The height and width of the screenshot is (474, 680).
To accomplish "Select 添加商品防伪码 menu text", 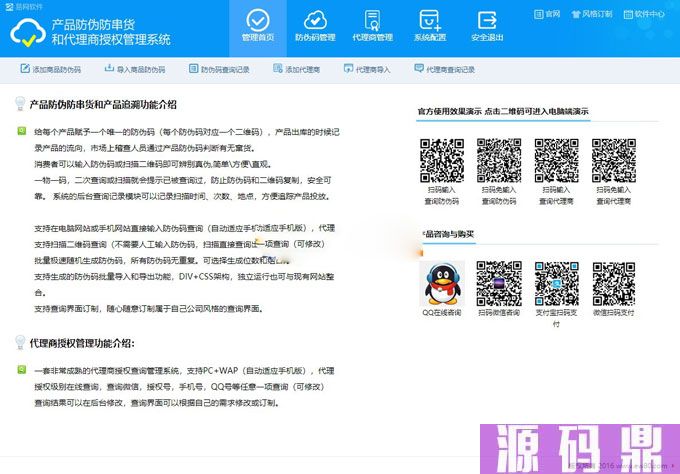I will click(x=57, y=69).
